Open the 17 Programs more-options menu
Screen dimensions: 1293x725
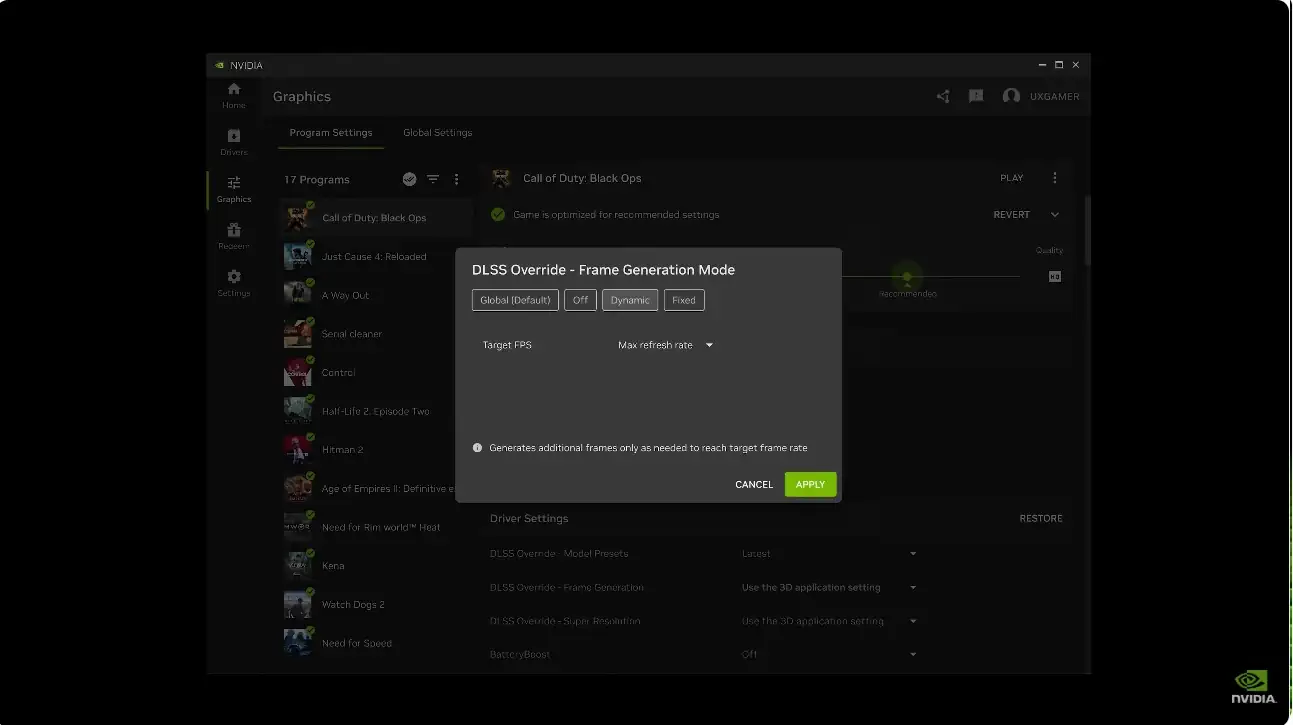[x=457, y=179]
